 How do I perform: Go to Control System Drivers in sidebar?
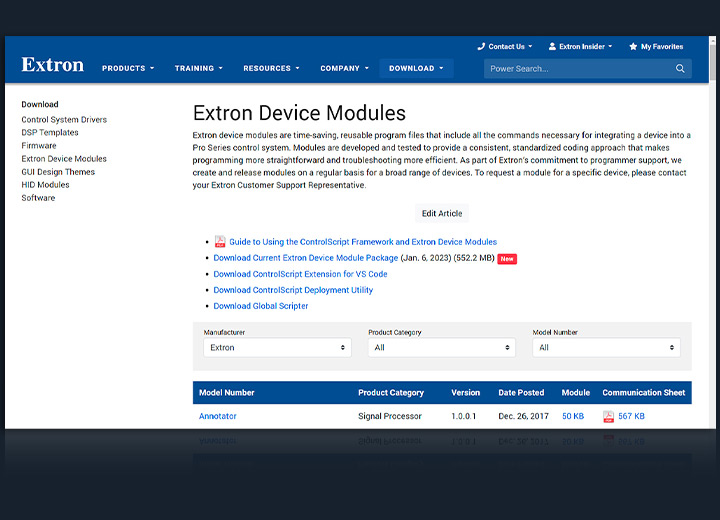coord(64,119)
